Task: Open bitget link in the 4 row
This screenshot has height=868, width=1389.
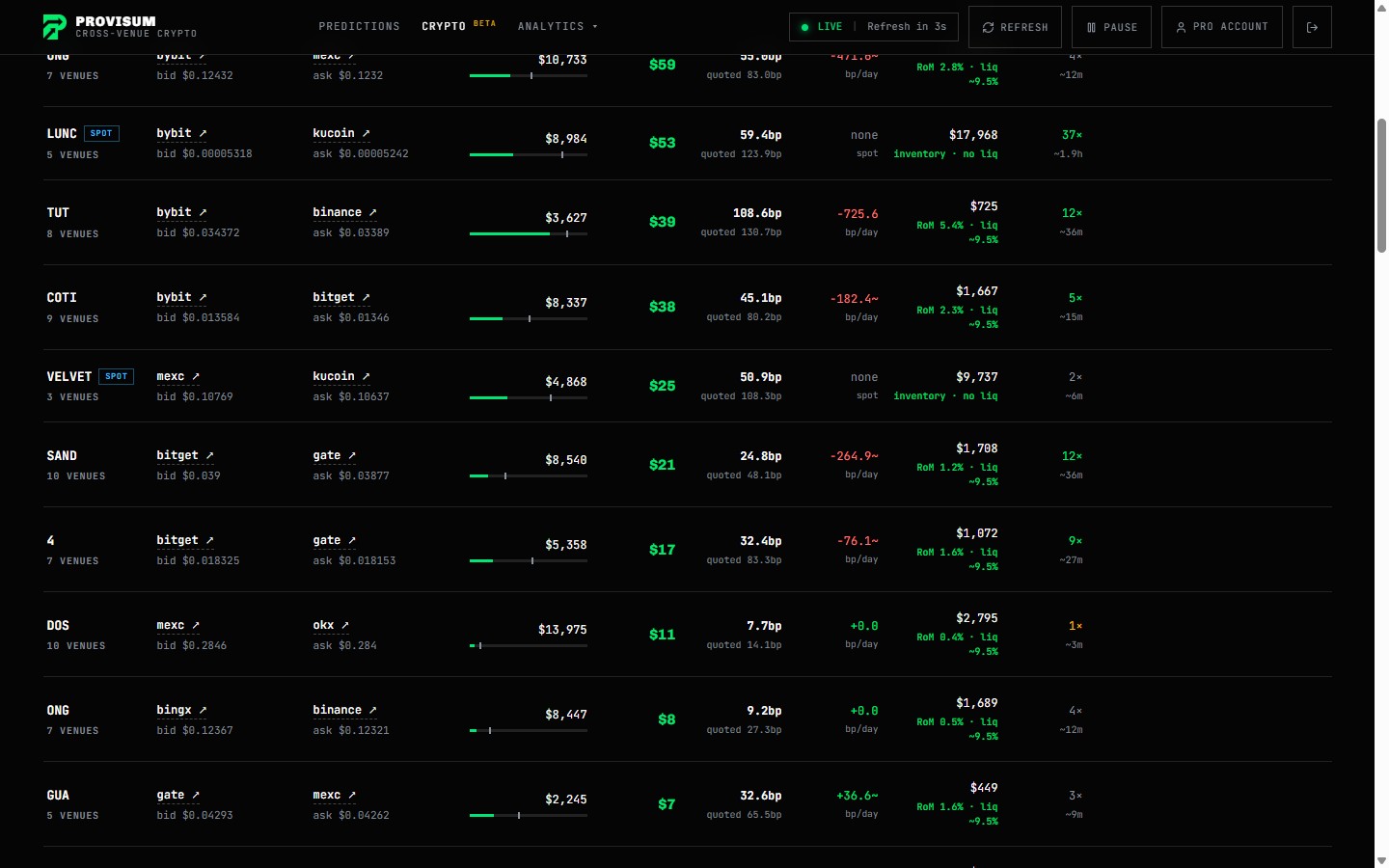Action: point(185,540)
